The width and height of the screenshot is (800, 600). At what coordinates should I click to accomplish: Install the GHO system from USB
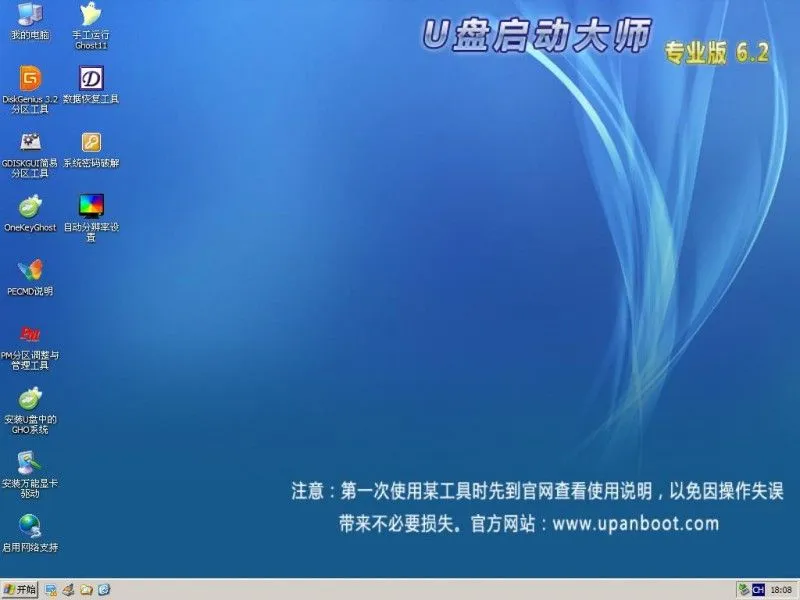27,405
